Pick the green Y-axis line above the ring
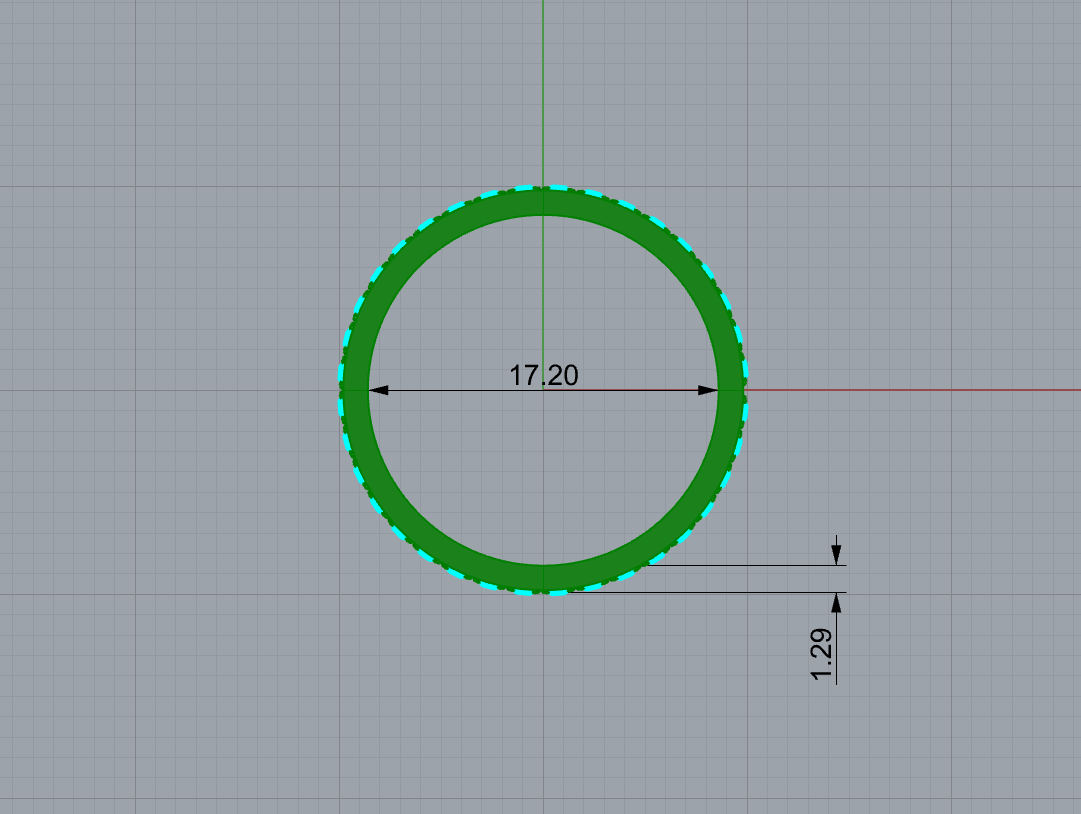Screen dimensions: 1081x814 543,92
